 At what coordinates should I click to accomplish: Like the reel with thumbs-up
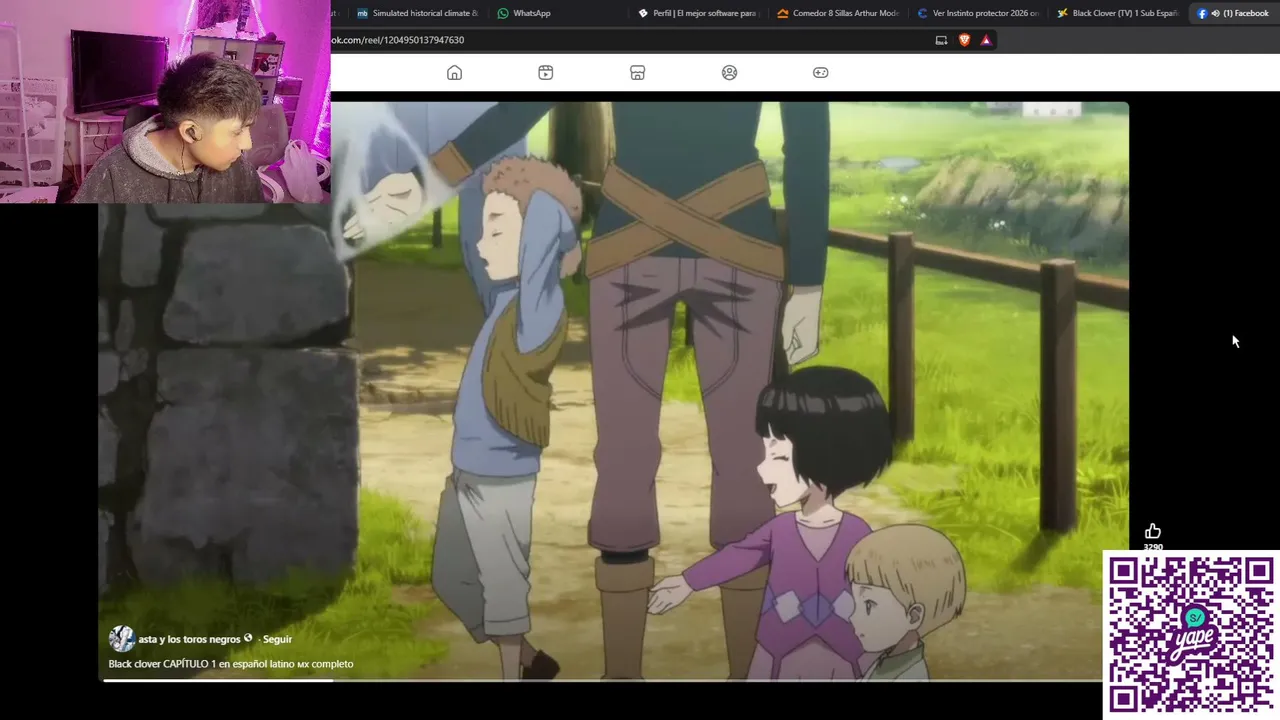click(1153, 530)
